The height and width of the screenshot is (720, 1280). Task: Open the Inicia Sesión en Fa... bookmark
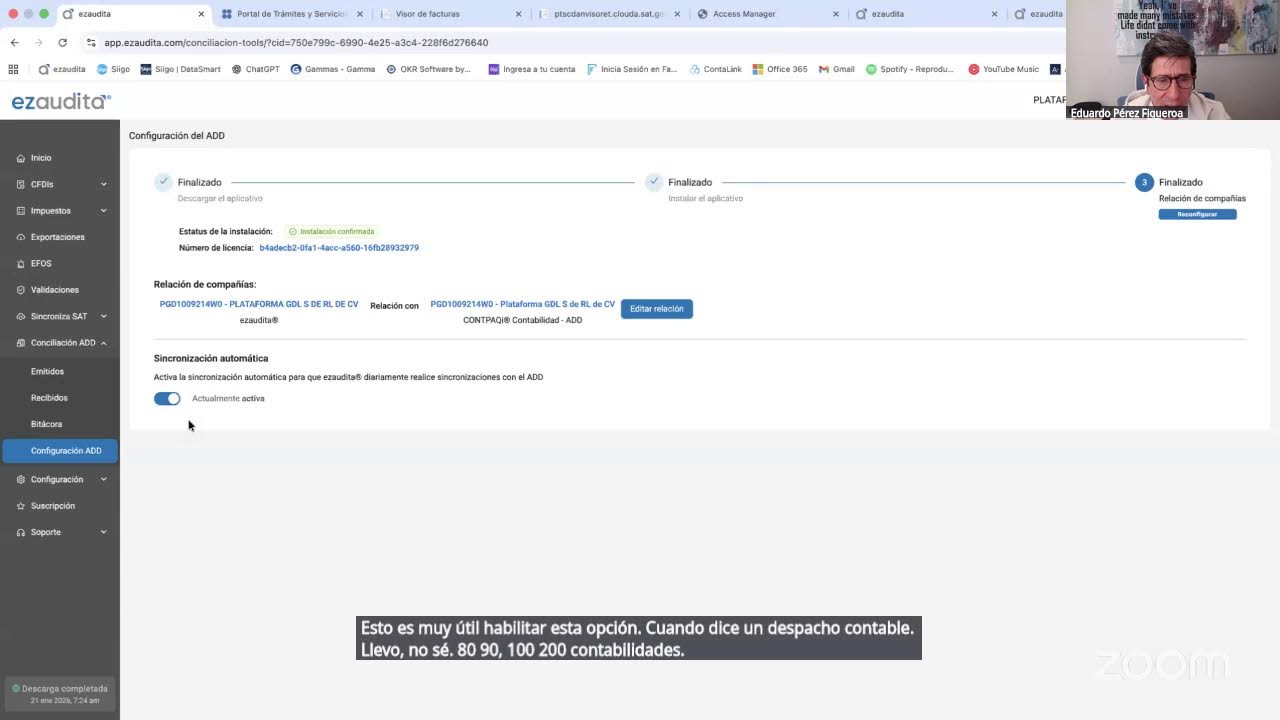[x=631, y=69]
